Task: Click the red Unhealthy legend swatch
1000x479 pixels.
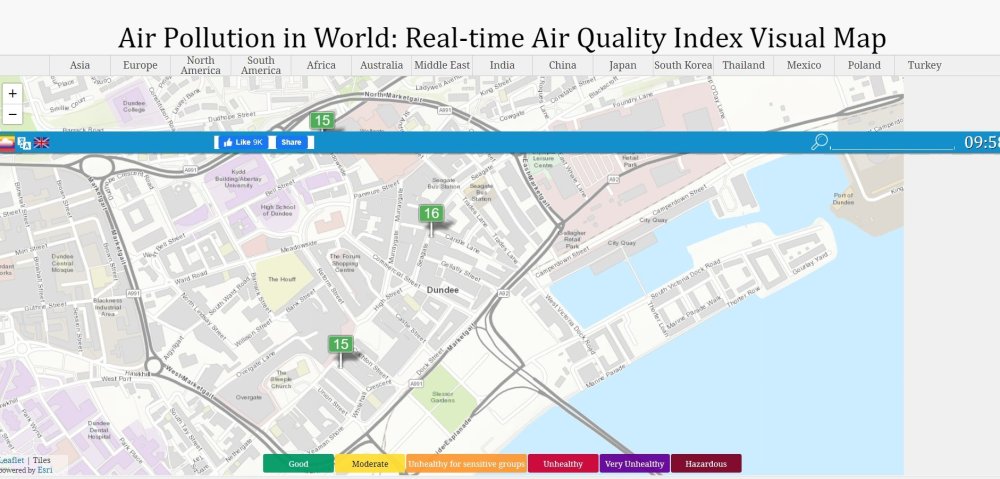Action: pyautogui.click(x=563, y=464)
